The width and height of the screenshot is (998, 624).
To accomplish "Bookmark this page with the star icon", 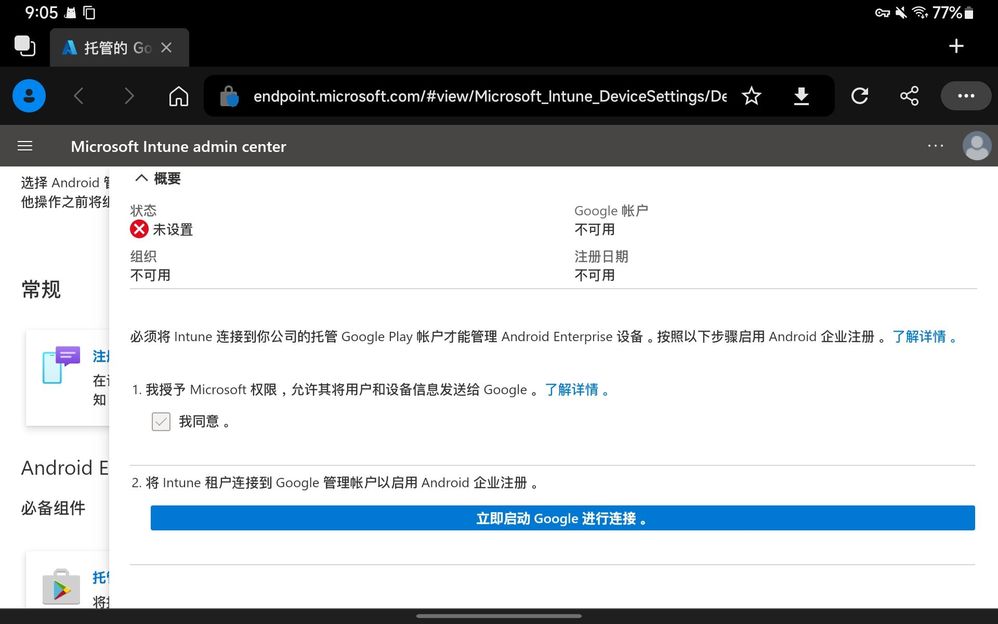I will click(752, 96).
